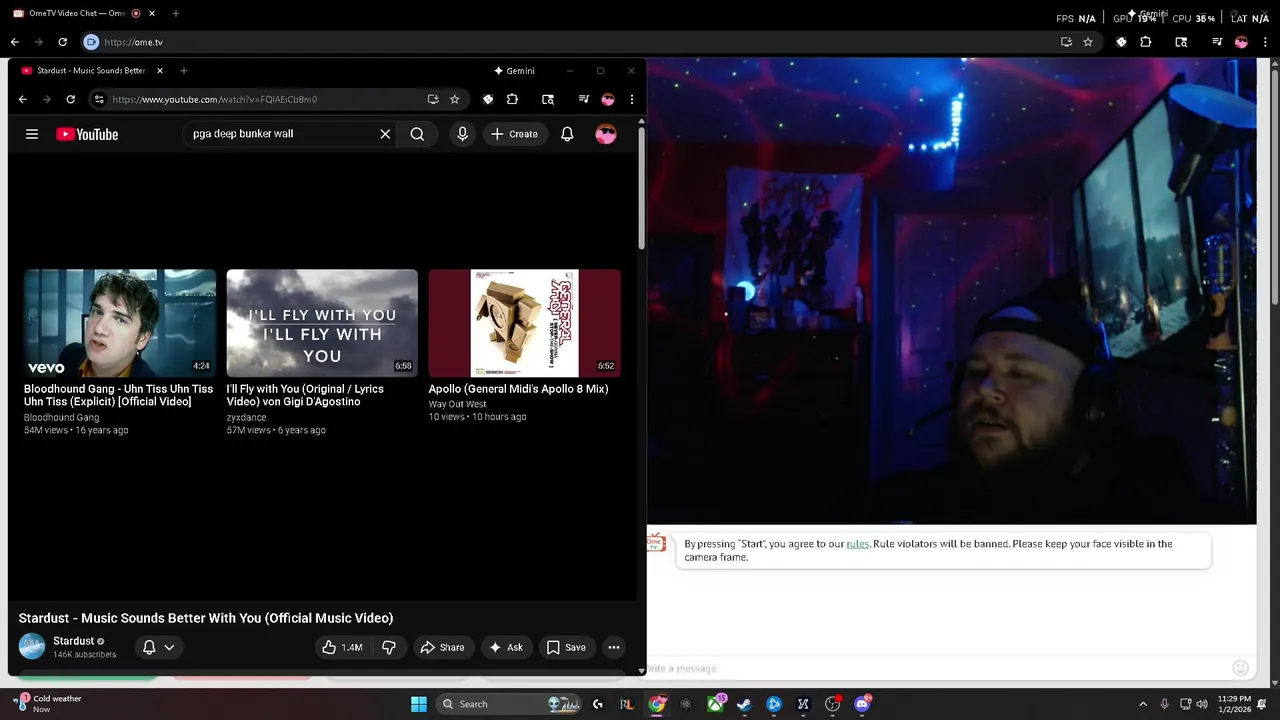Open the taskbar volume control
Viewport: 1280px width, 720px height.
(1202, 704)
